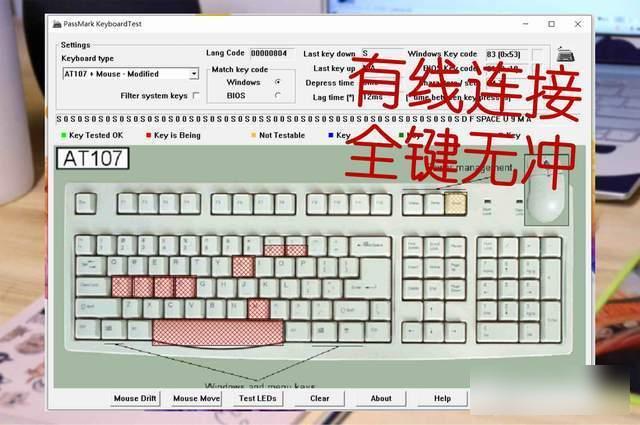Click the Backspace key on the keyboard image

coord(370,245)
